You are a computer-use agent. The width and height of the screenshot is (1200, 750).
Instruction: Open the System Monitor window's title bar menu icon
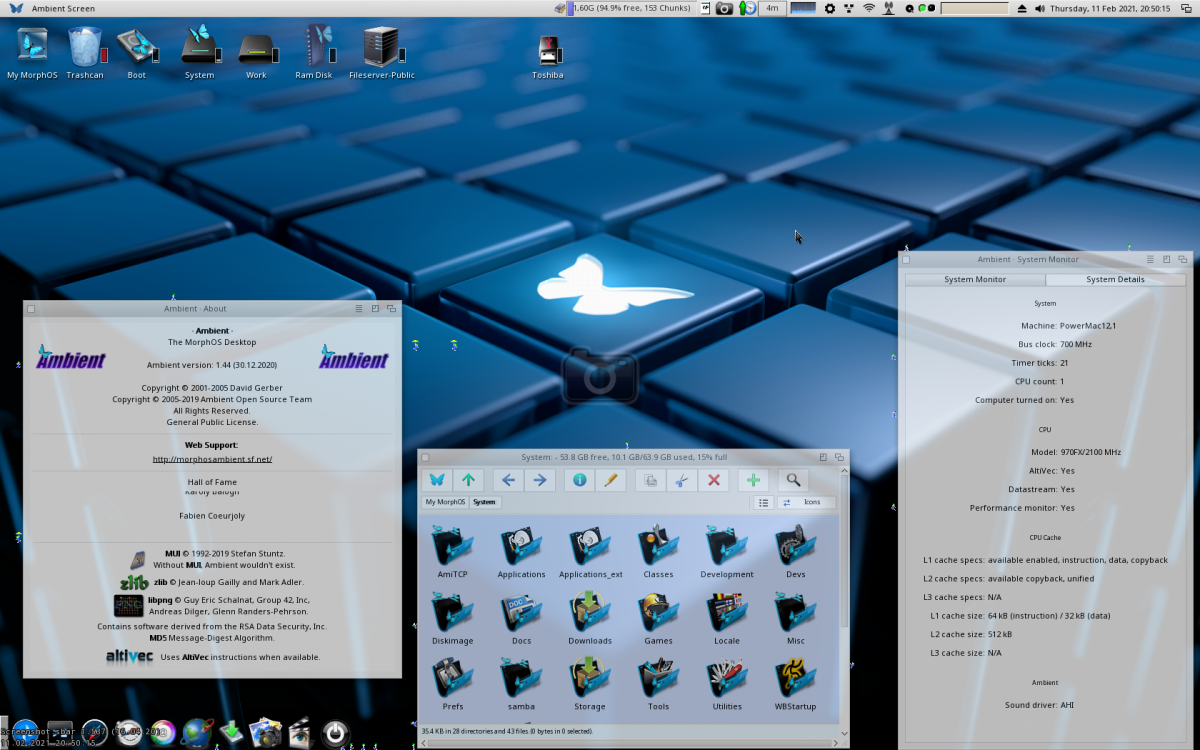point(1150,259)
